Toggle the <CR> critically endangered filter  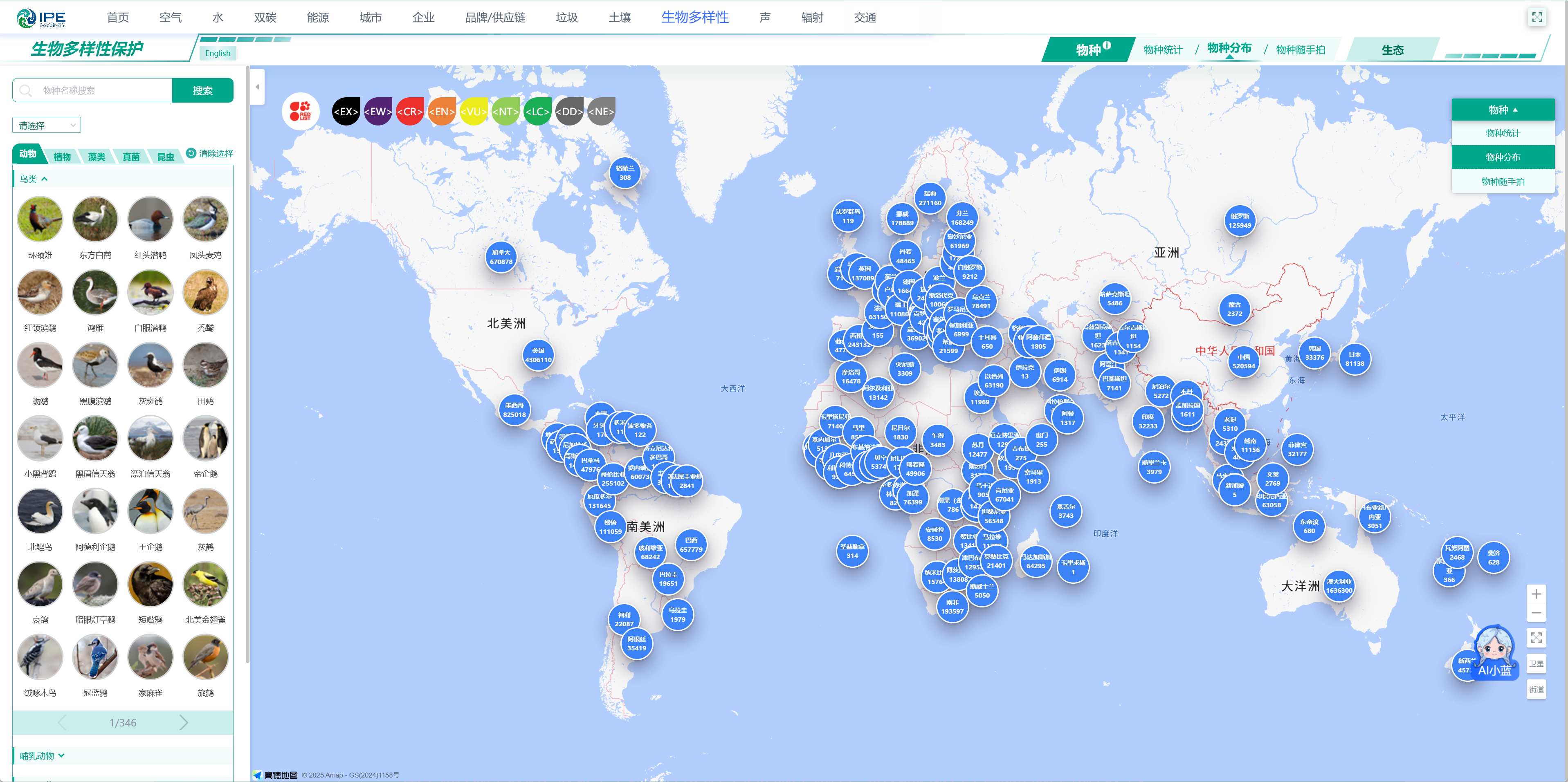pyautogui.click(x=410, y=111)
